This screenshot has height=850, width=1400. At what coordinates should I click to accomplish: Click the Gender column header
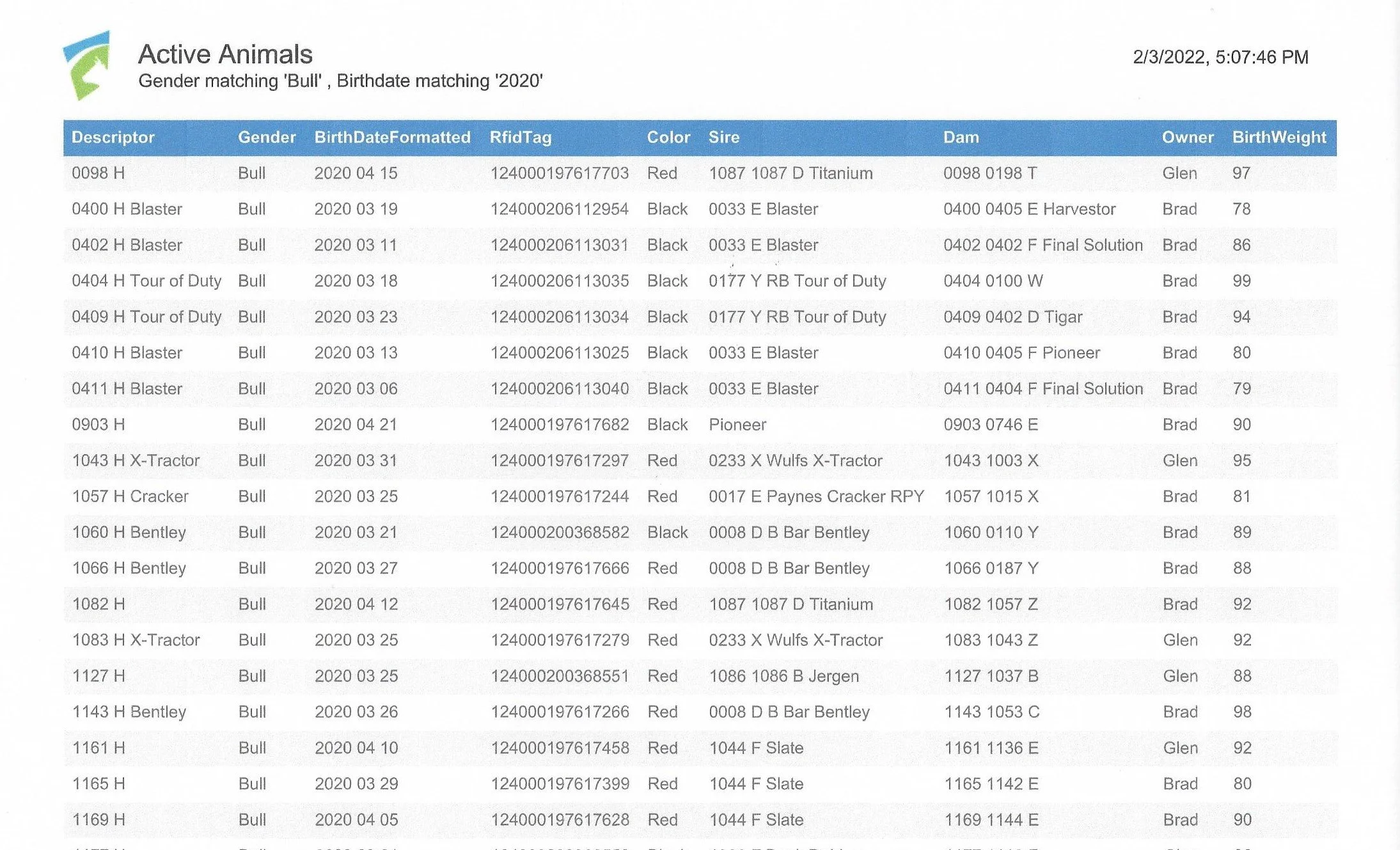coord(266,138)
